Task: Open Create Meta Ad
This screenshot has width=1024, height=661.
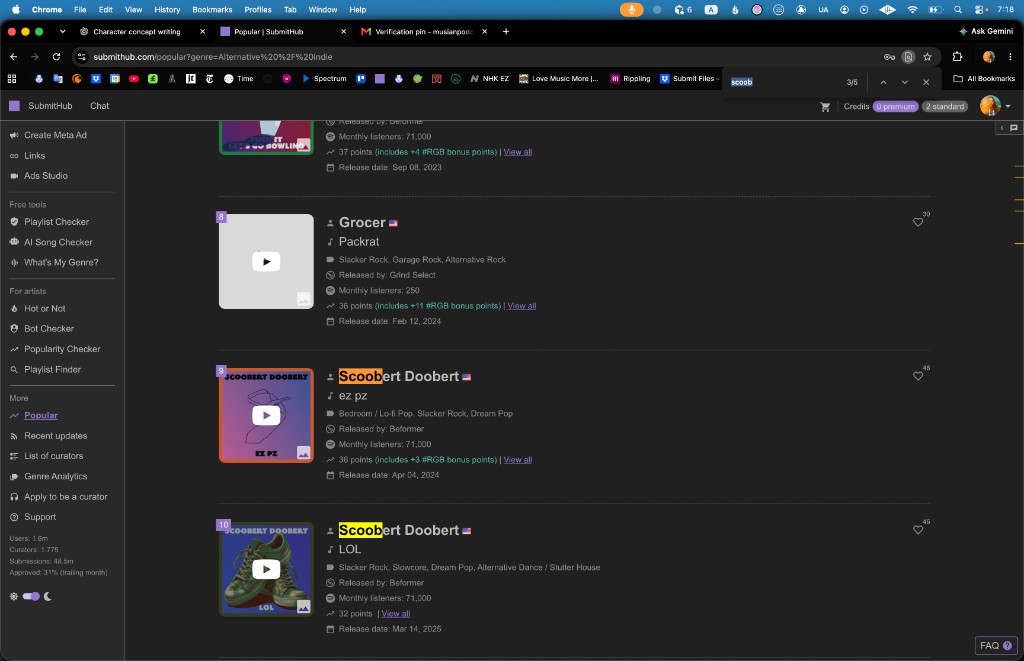Action: [x=55, y=135]
